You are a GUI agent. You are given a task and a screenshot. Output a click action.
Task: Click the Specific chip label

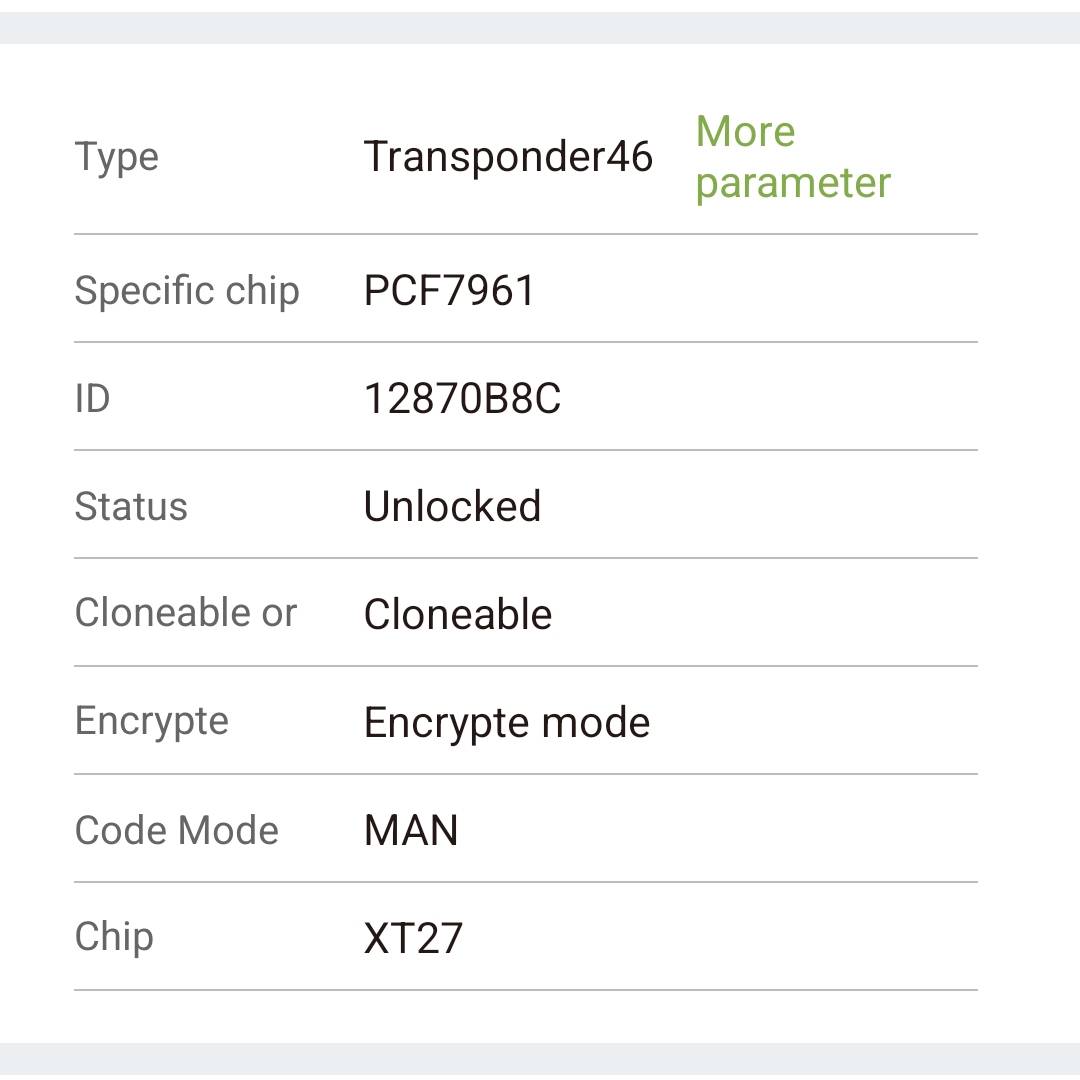(187, 291)
